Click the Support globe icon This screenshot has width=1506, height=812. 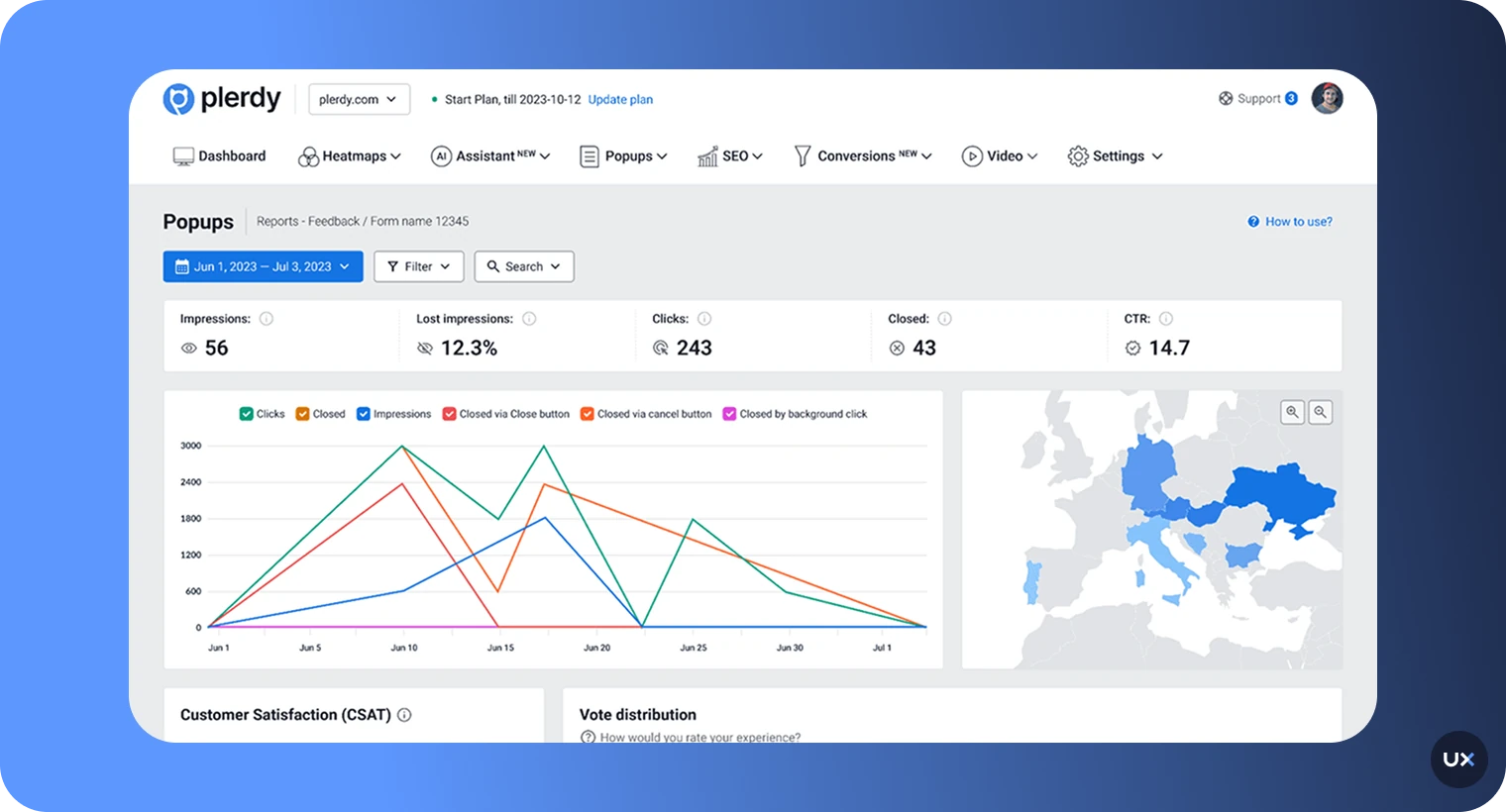coord(1226,98)
